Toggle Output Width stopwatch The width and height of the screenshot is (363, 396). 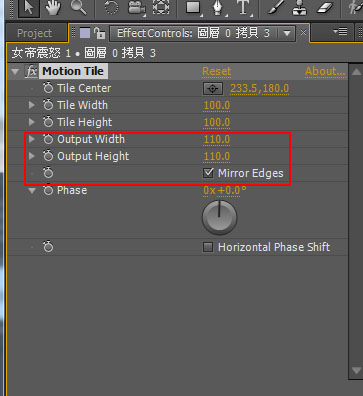click(x=48, y=139)
